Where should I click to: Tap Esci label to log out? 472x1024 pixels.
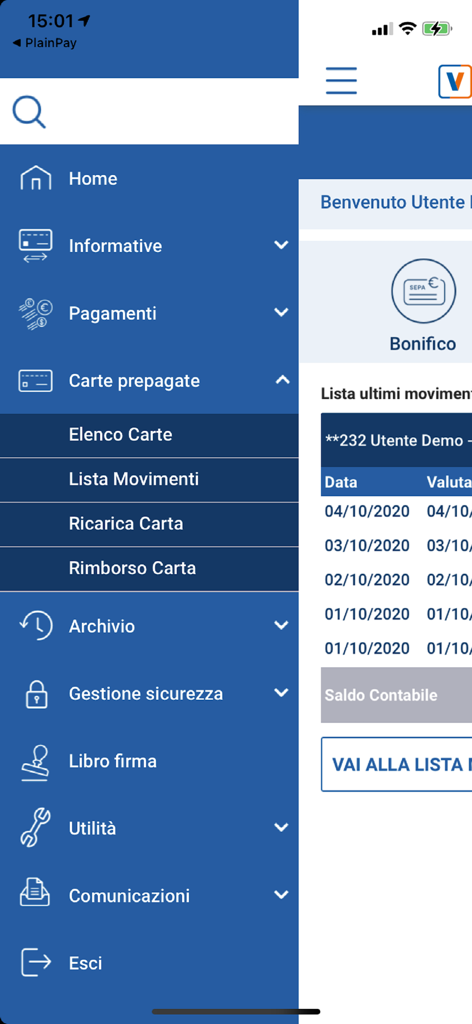(86, 963)
